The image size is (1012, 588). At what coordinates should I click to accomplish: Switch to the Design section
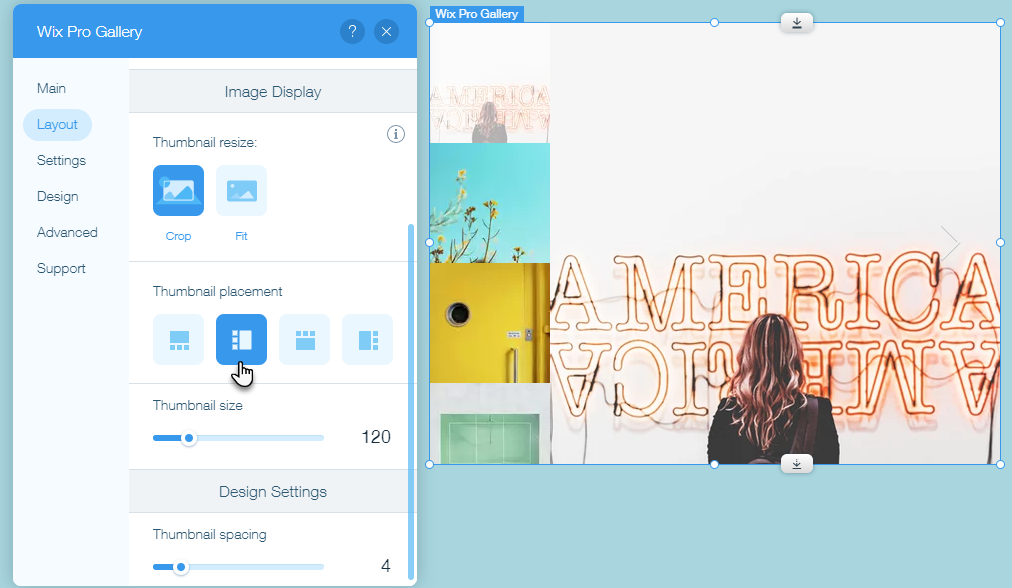pos(57,196)
